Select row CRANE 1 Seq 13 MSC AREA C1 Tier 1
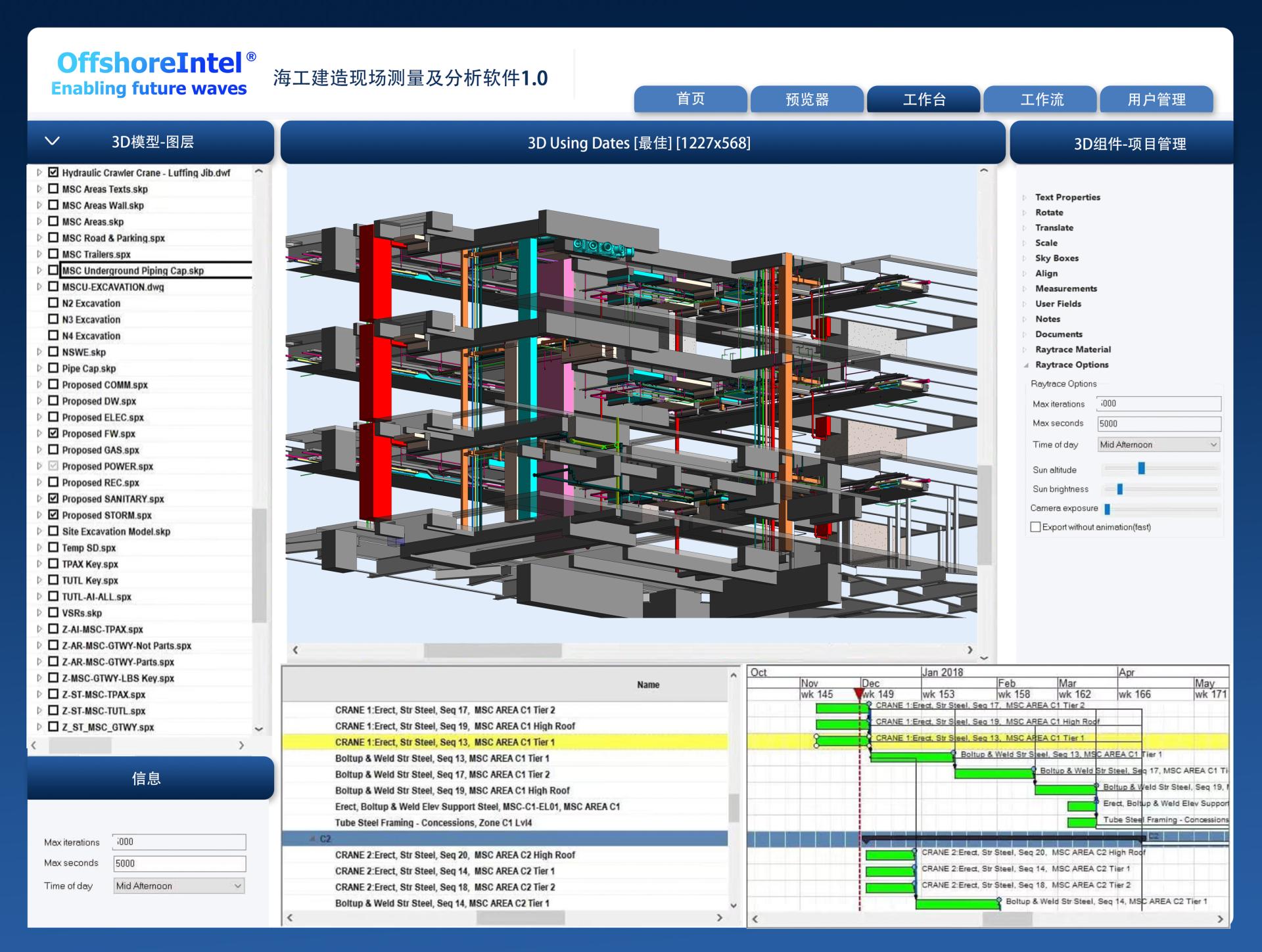Viewport: 1262px width, 952px height. point(505,742)
